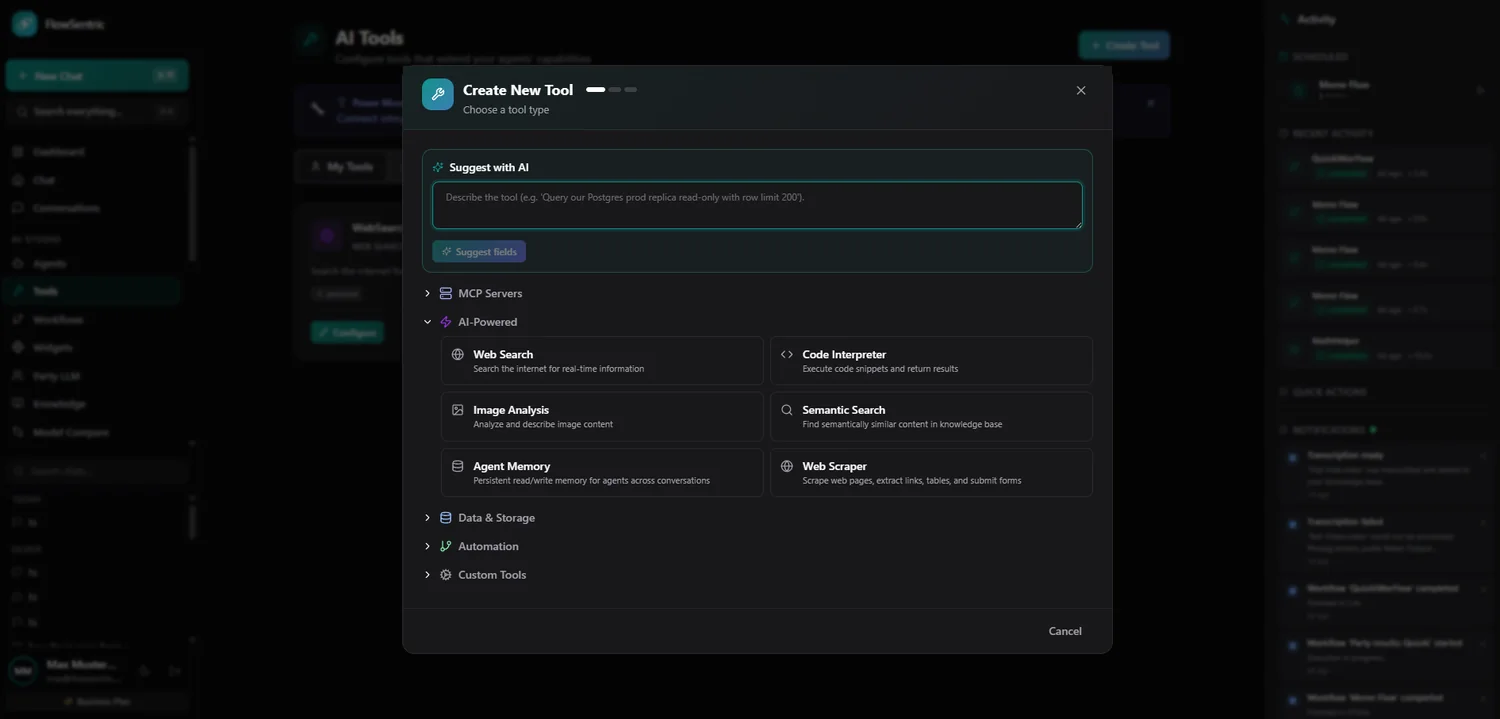
Task: Cancel the Create New Tool dialog
Action: click(x=1065, y=631)
